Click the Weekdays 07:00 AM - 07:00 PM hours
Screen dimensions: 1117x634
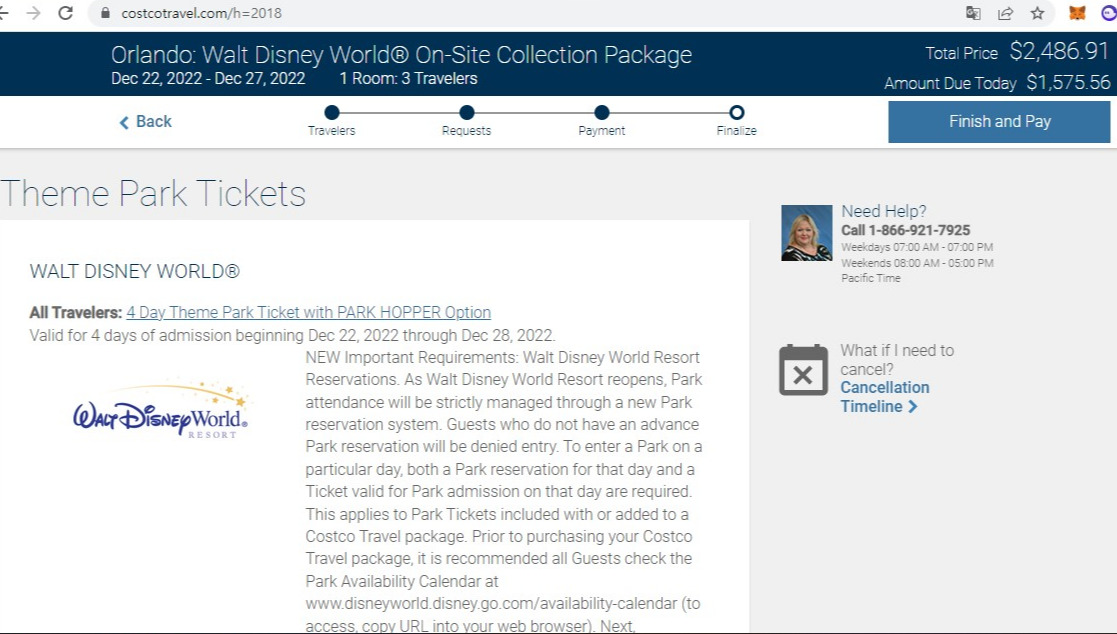coord(917,247)
